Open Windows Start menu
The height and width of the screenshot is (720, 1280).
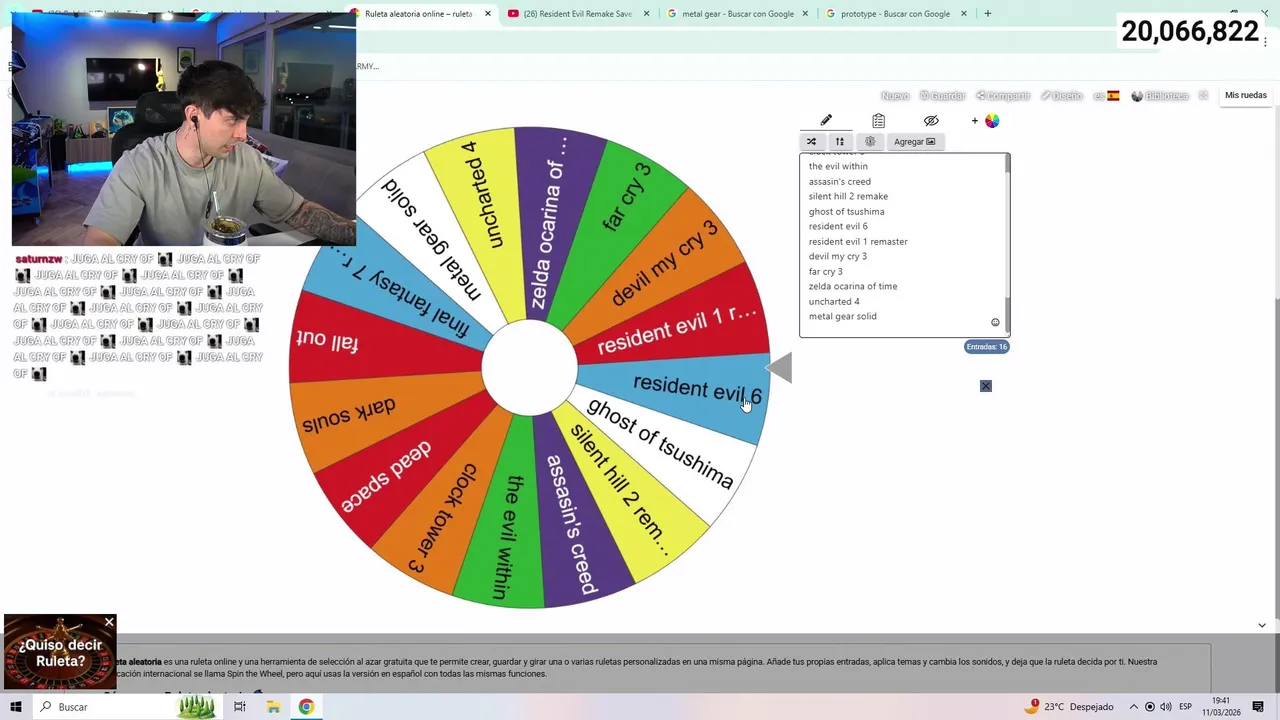tap(16, 707)
